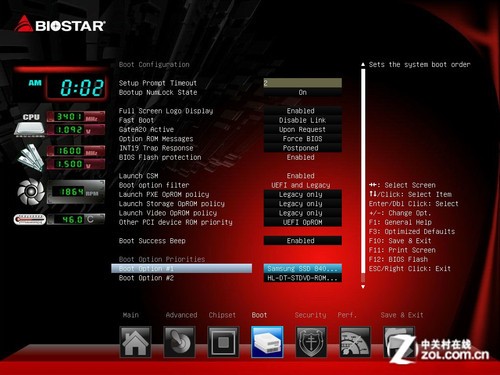500x375 pixels.
Task: Click the memory voltage 1.500 V readout
Action: tap(76, 164)
